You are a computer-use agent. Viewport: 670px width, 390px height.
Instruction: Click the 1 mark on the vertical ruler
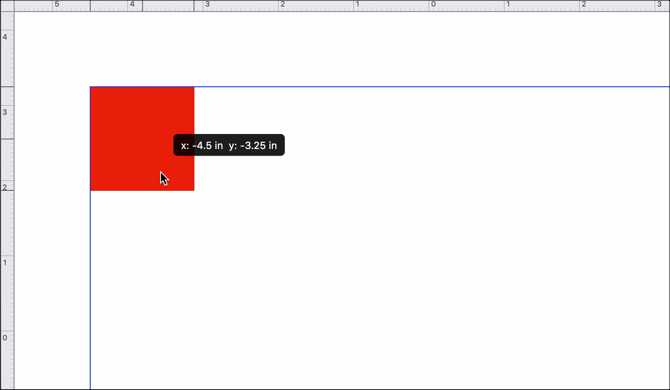(x=5, y=262)
